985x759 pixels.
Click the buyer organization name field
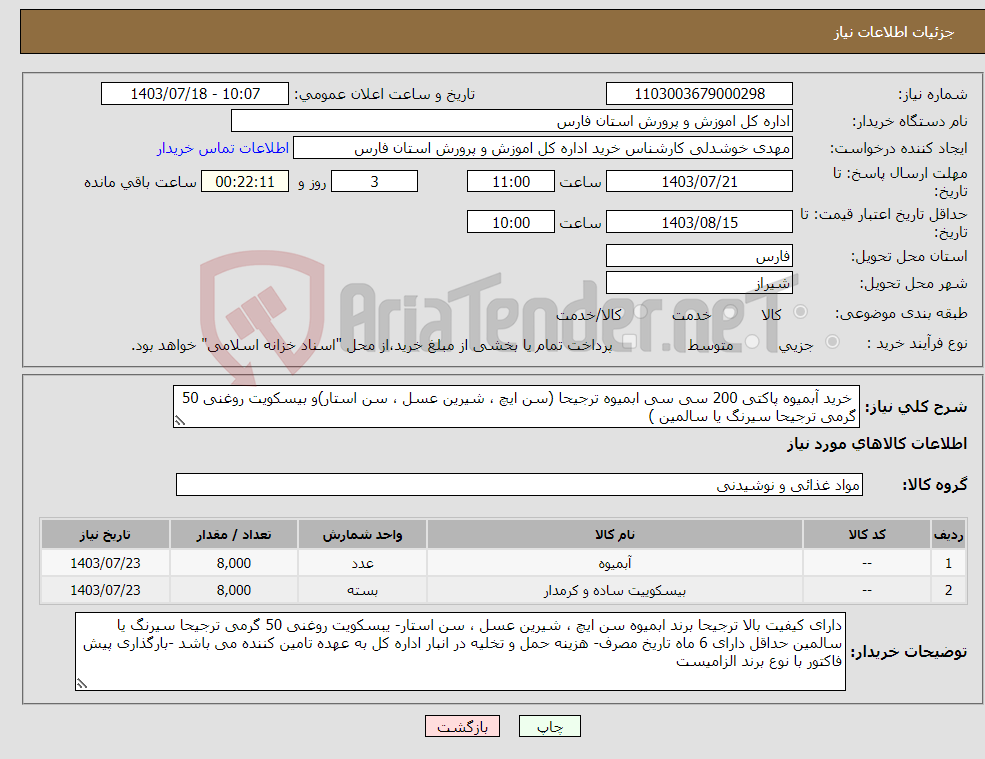(512, 121)
